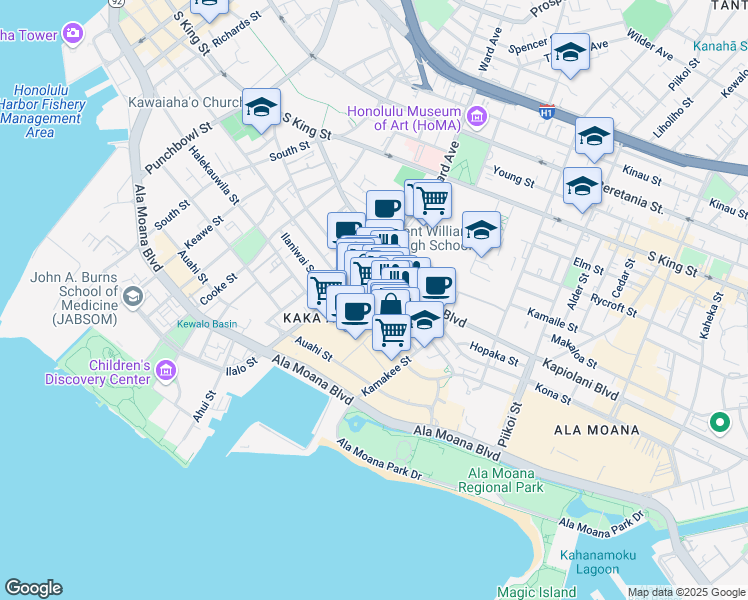Open school marker near Spencer street label
This screenshot has height=600, width=748.
click(x=571, y=53)
